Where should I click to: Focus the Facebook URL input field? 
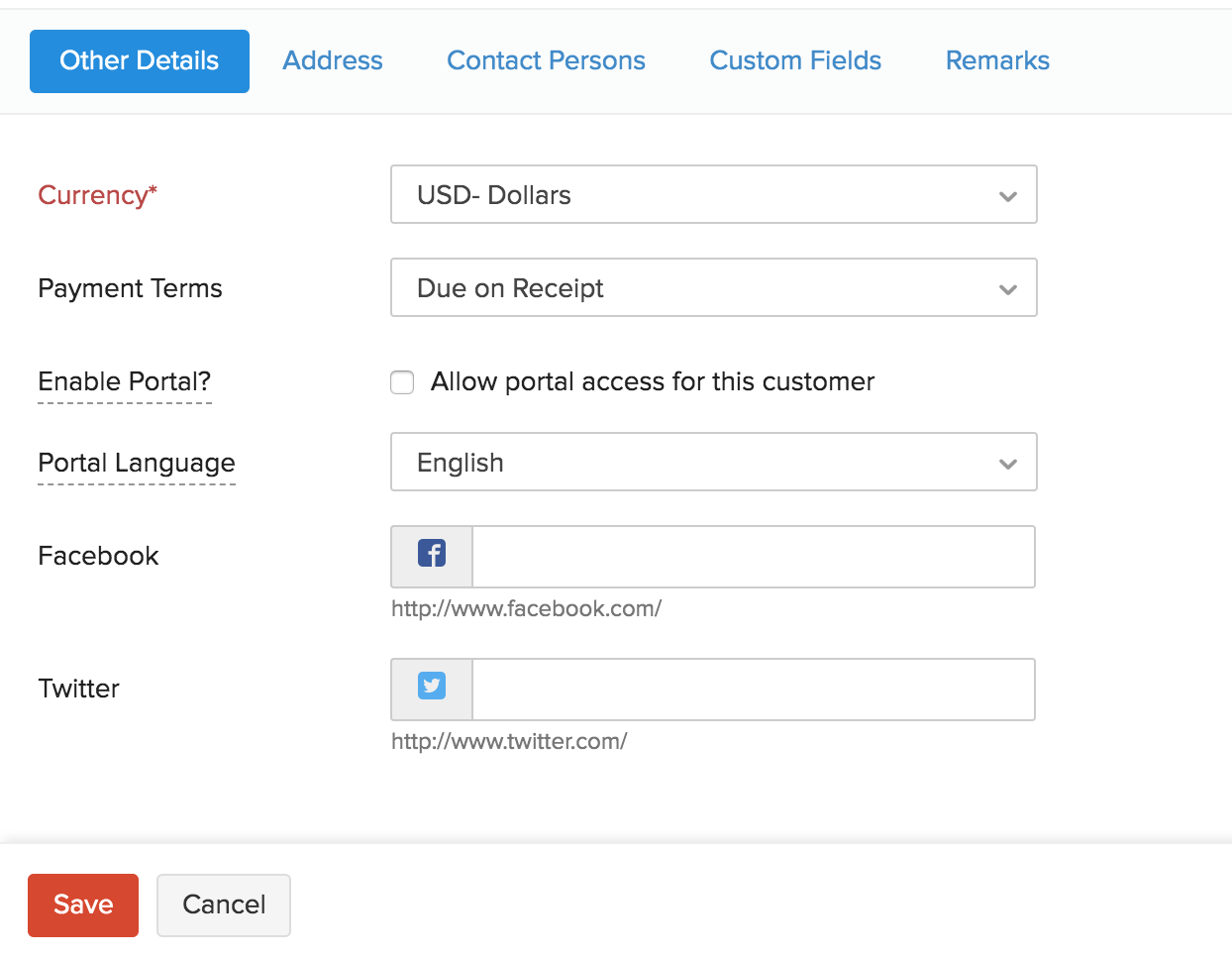(753, 557)
